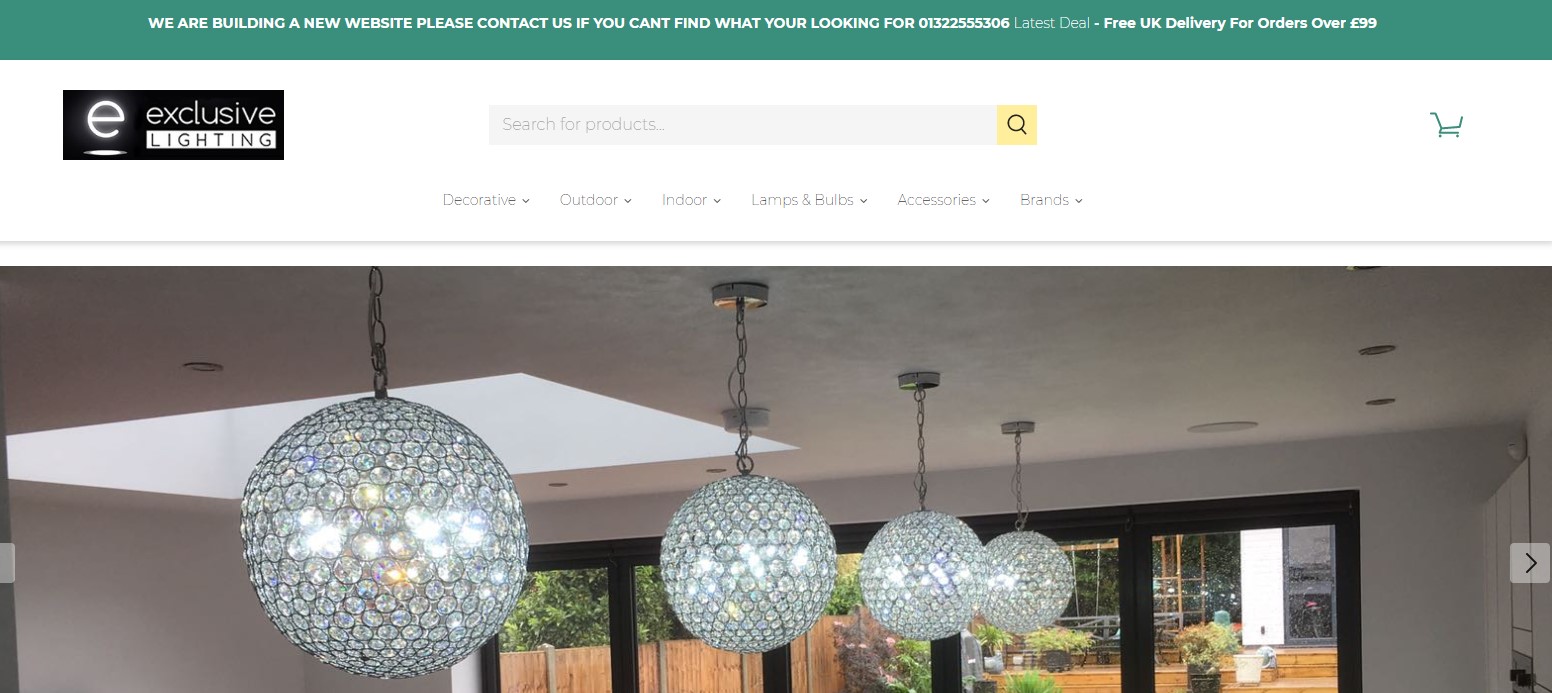Viewport: 1552px width, 693px height.
Task: Expand the Outdoor menu chevron
Action: [628, 201]
